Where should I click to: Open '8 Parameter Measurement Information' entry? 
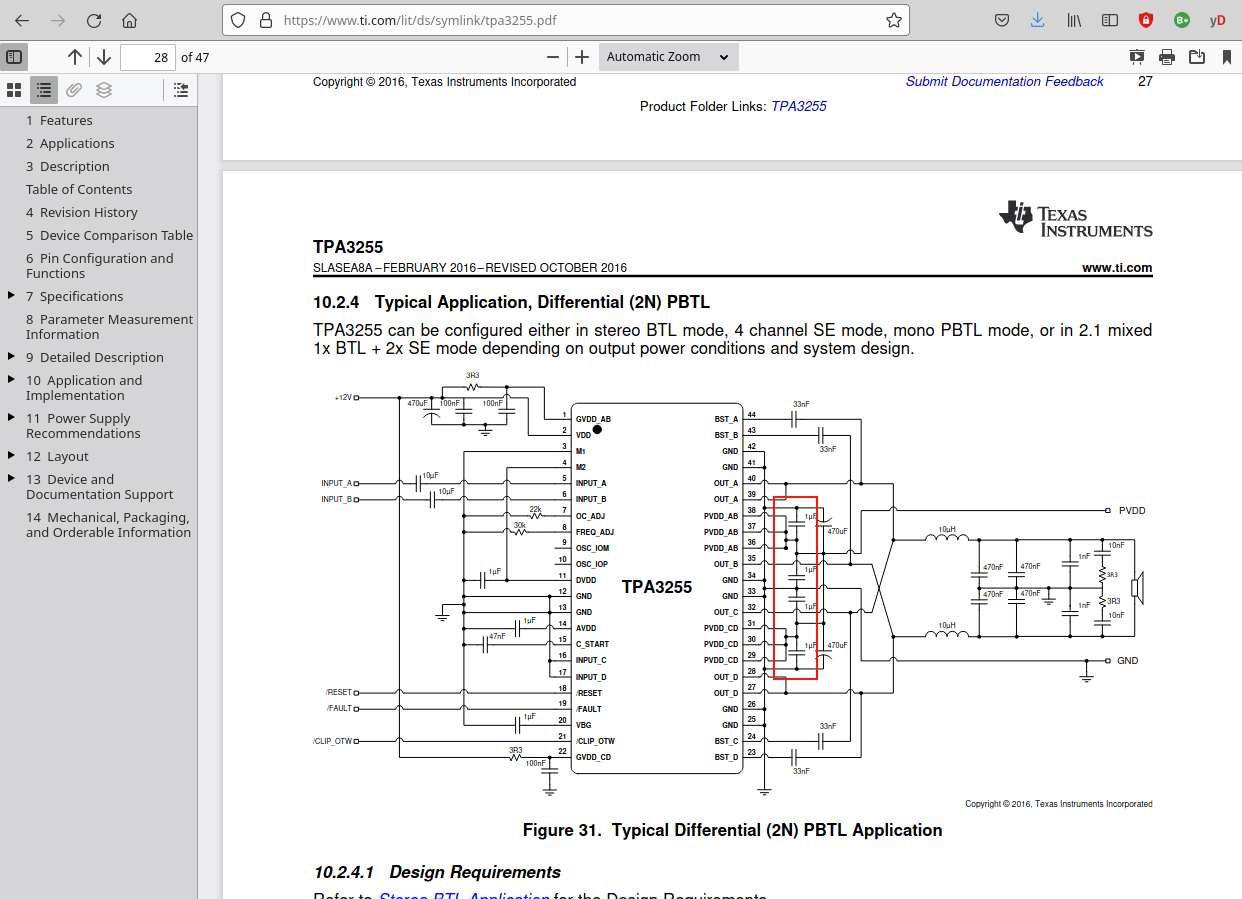coord(110,327)
